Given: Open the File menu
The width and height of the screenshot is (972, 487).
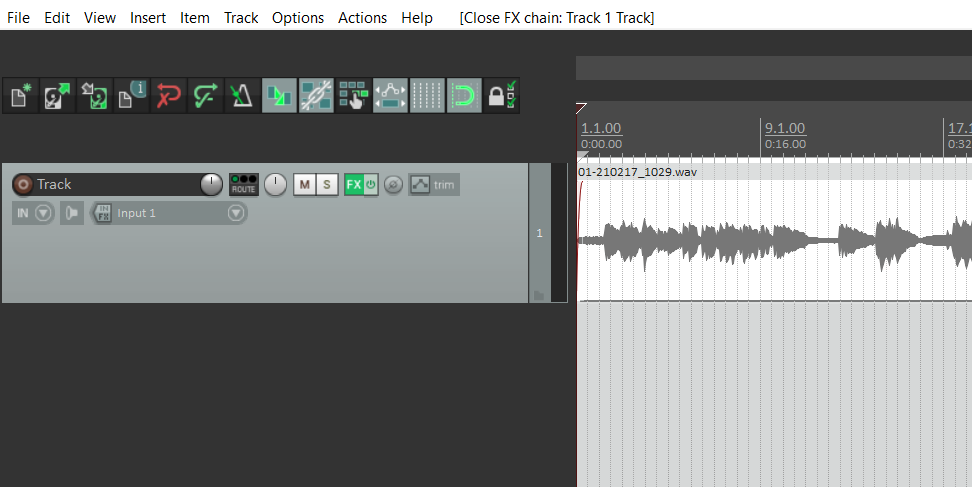Looking at the screenshot, I should tap(18, 18).
